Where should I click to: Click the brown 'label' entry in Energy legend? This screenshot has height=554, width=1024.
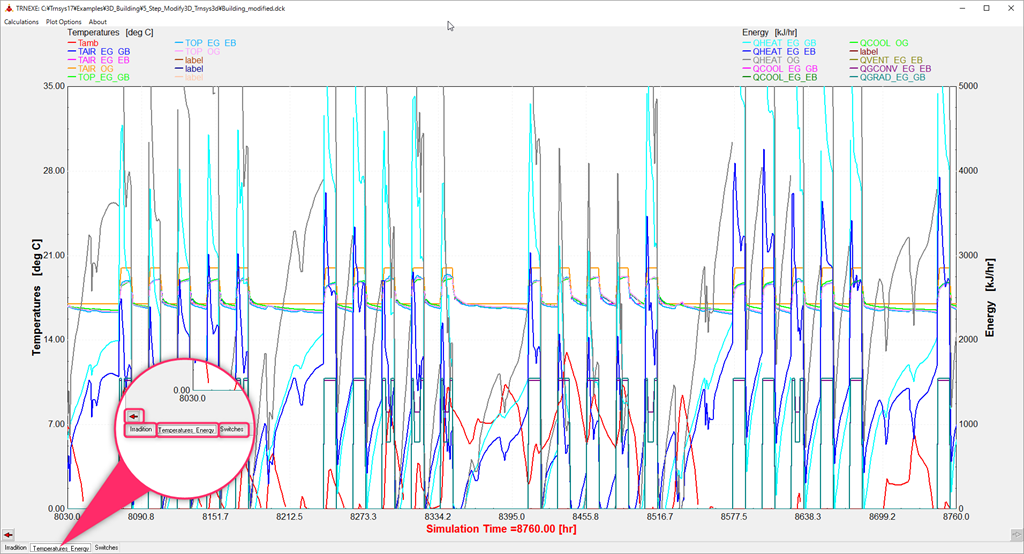click(864, 52)
